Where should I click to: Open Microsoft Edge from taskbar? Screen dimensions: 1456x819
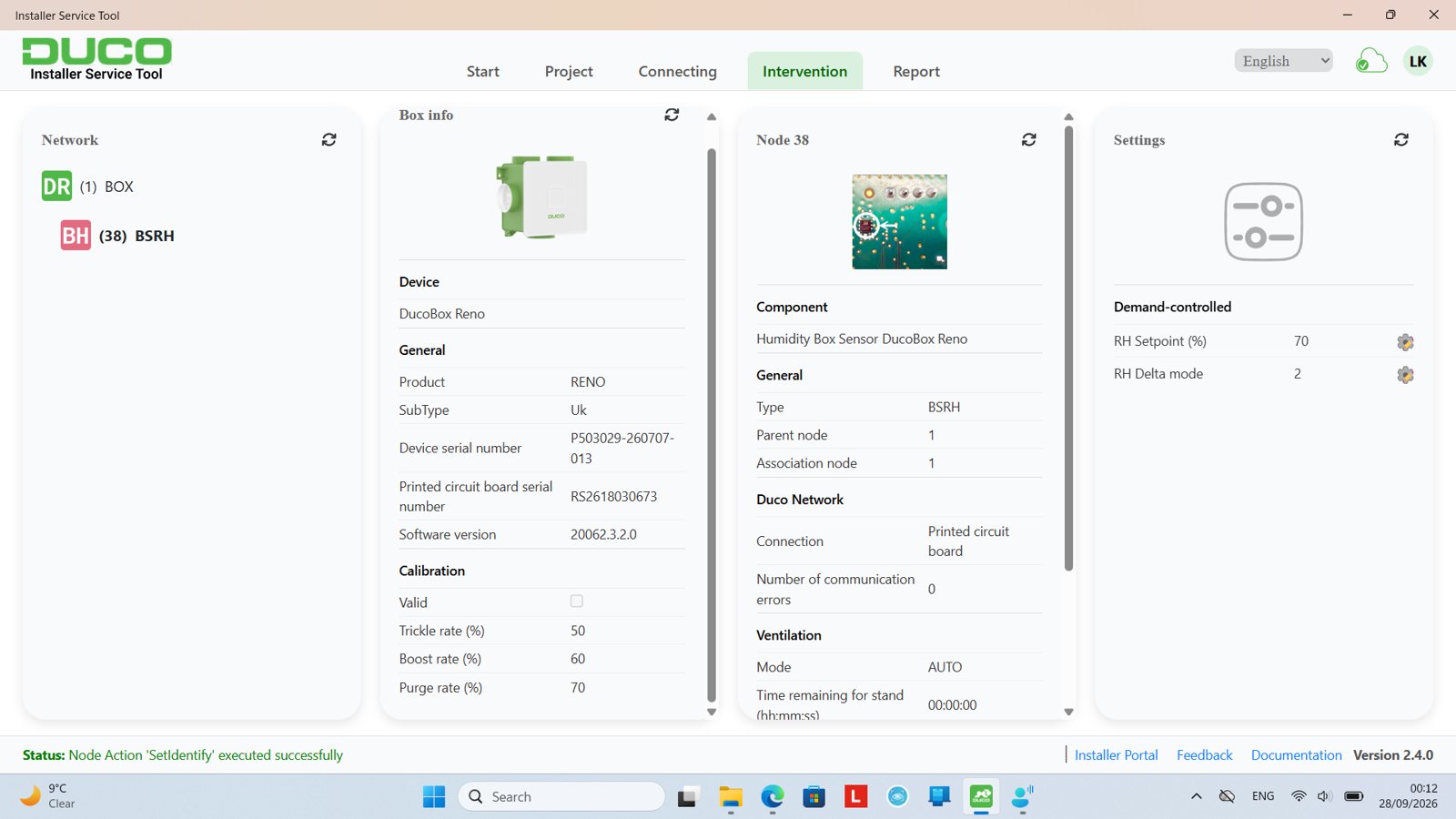coord(773,797)
